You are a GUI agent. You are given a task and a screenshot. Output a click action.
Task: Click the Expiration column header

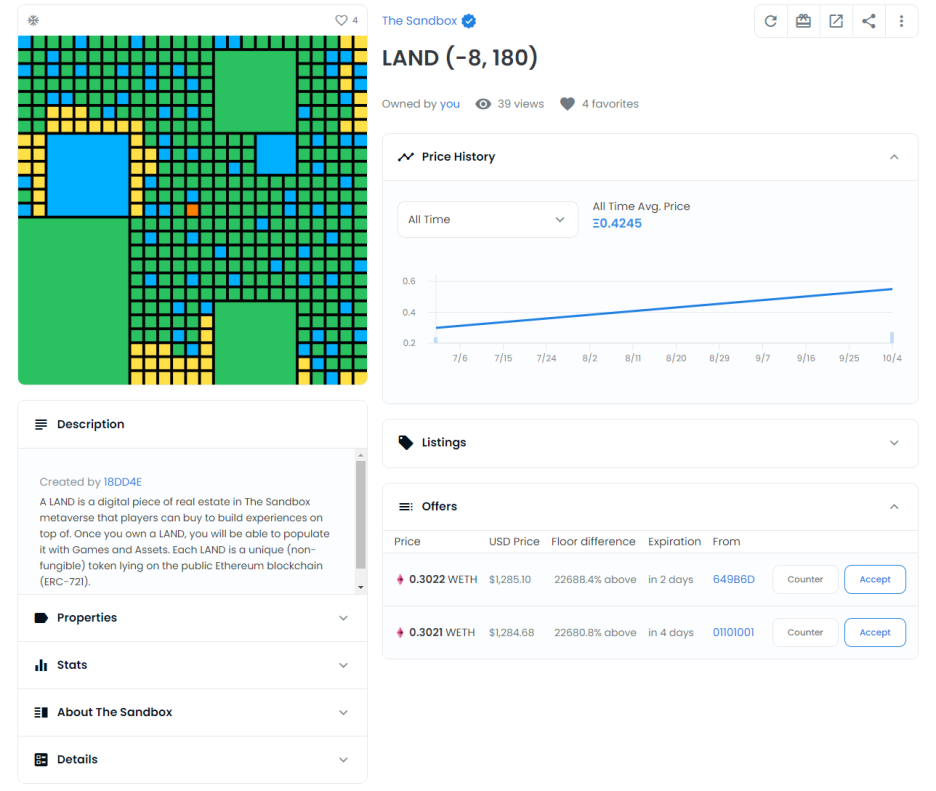coord(675,542)
